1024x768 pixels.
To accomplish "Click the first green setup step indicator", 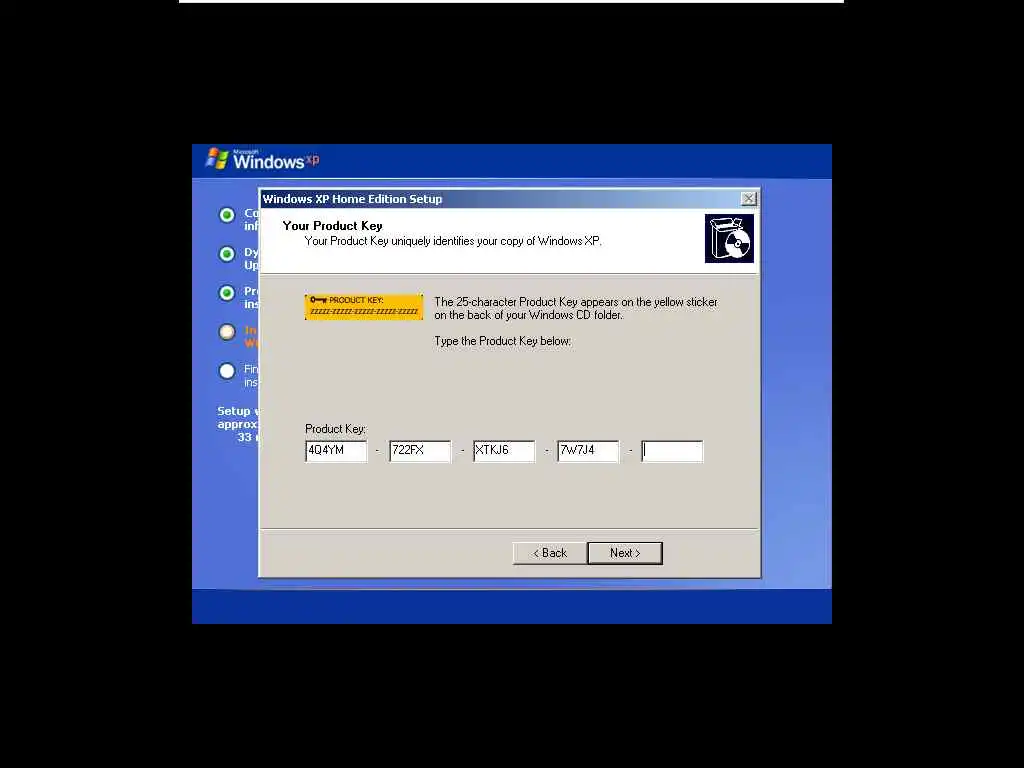I will pos(227,215).
